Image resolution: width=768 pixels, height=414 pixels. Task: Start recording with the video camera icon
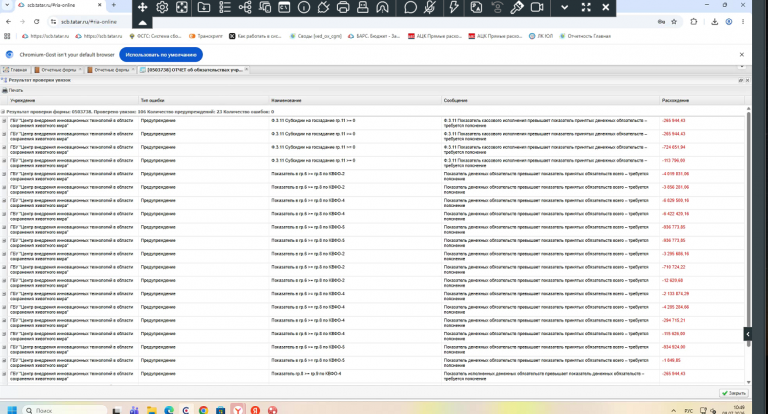[537, 7]
